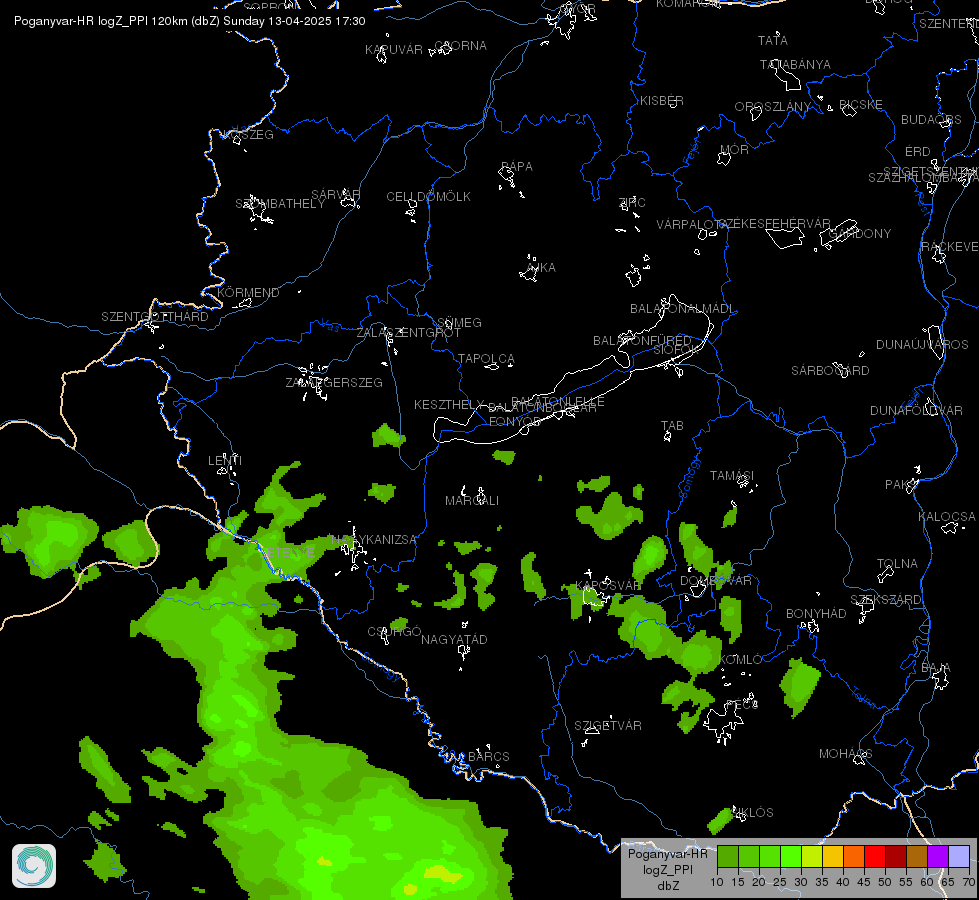This screenshot has width=979, height=900.
Task: Click the LENTI city label
Action: point(225,461)
